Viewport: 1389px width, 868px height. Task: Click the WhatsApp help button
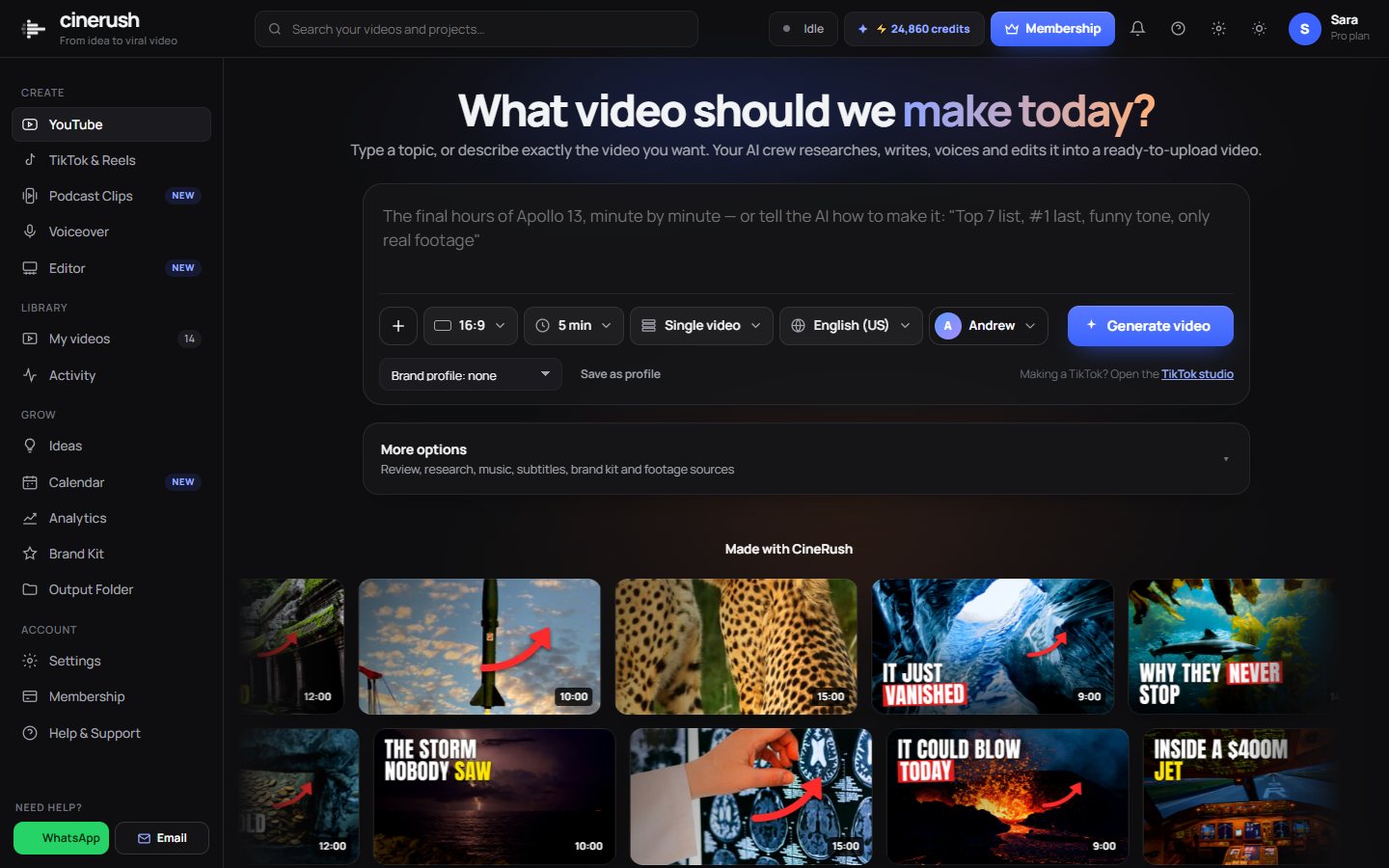(62, 838)
